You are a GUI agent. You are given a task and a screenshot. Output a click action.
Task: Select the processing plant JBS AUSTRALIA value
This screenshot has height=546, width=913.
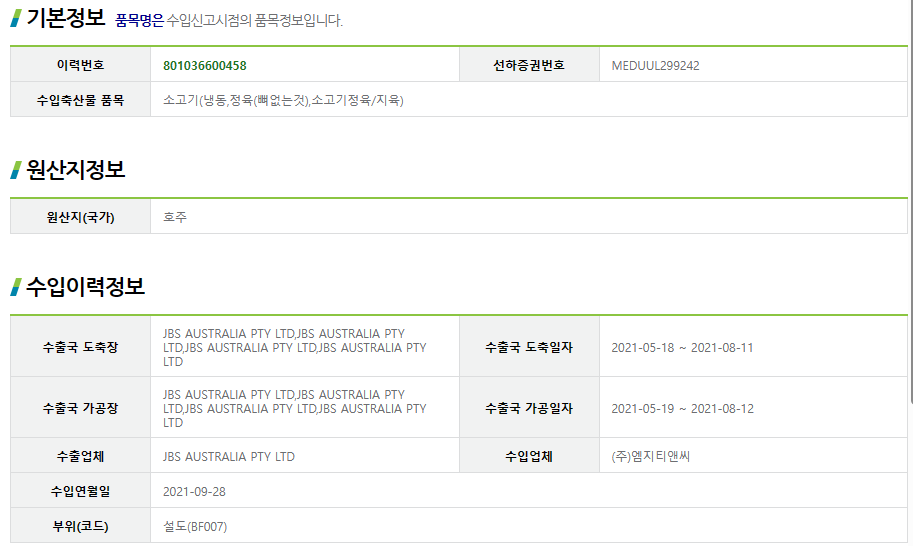295,409
